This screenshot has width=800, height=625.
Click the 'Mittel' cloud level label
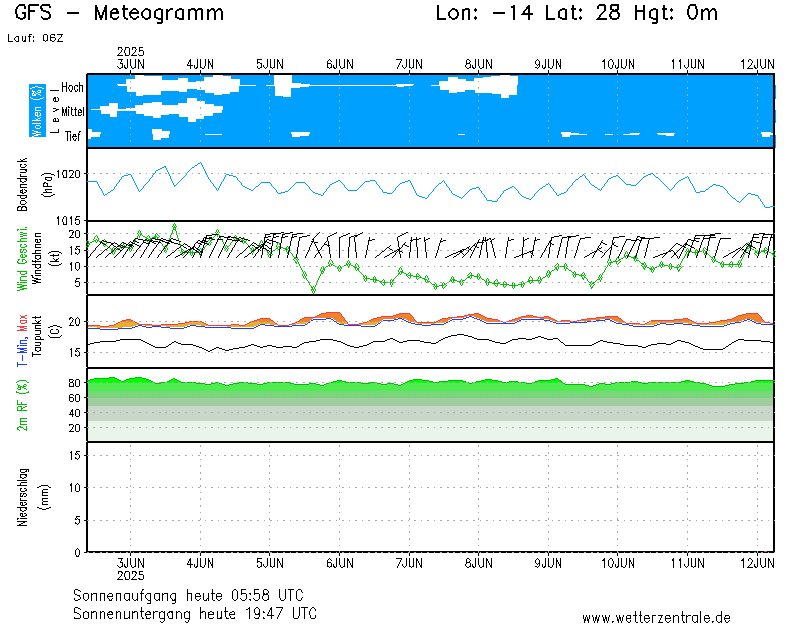point(73,111)
